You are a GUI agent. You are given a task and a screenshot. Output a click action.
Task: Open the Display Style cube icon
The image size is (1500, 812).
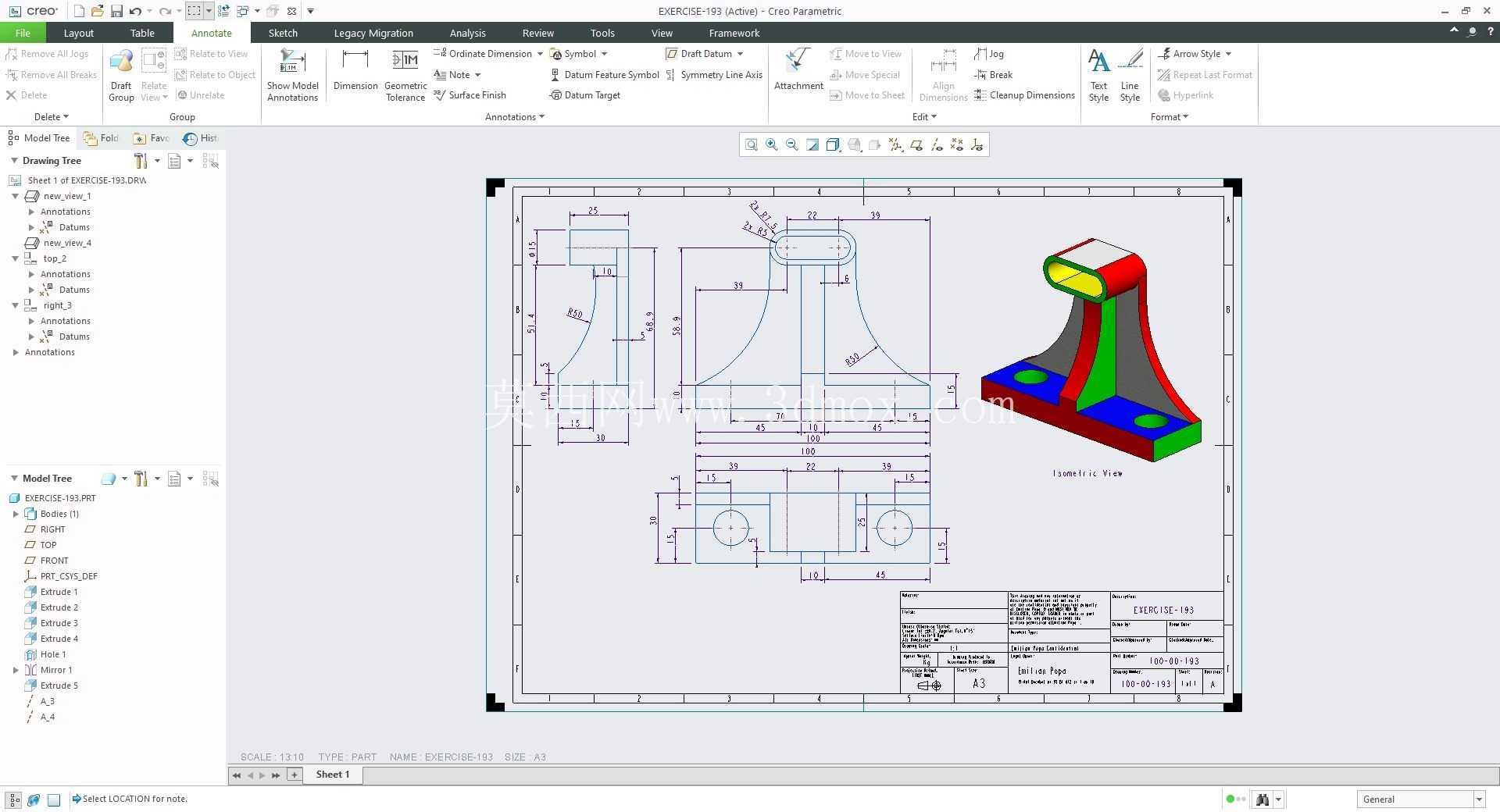[x=833, y=144]
